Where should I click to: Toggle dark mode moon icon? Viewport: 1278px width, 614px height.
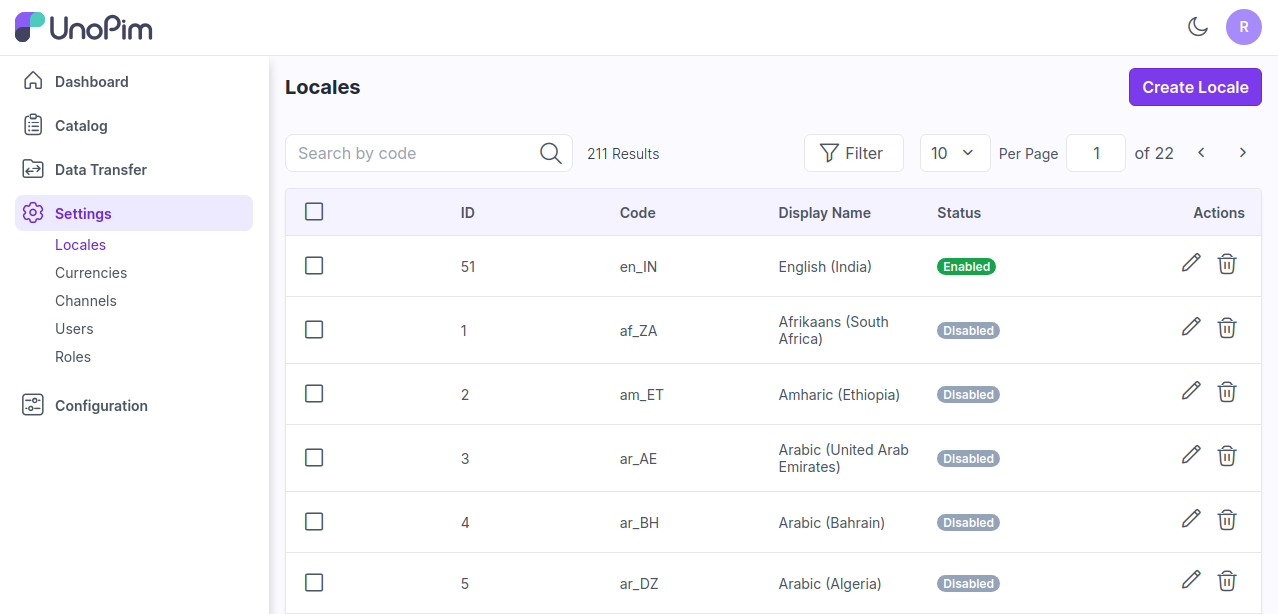(1197, 27)
